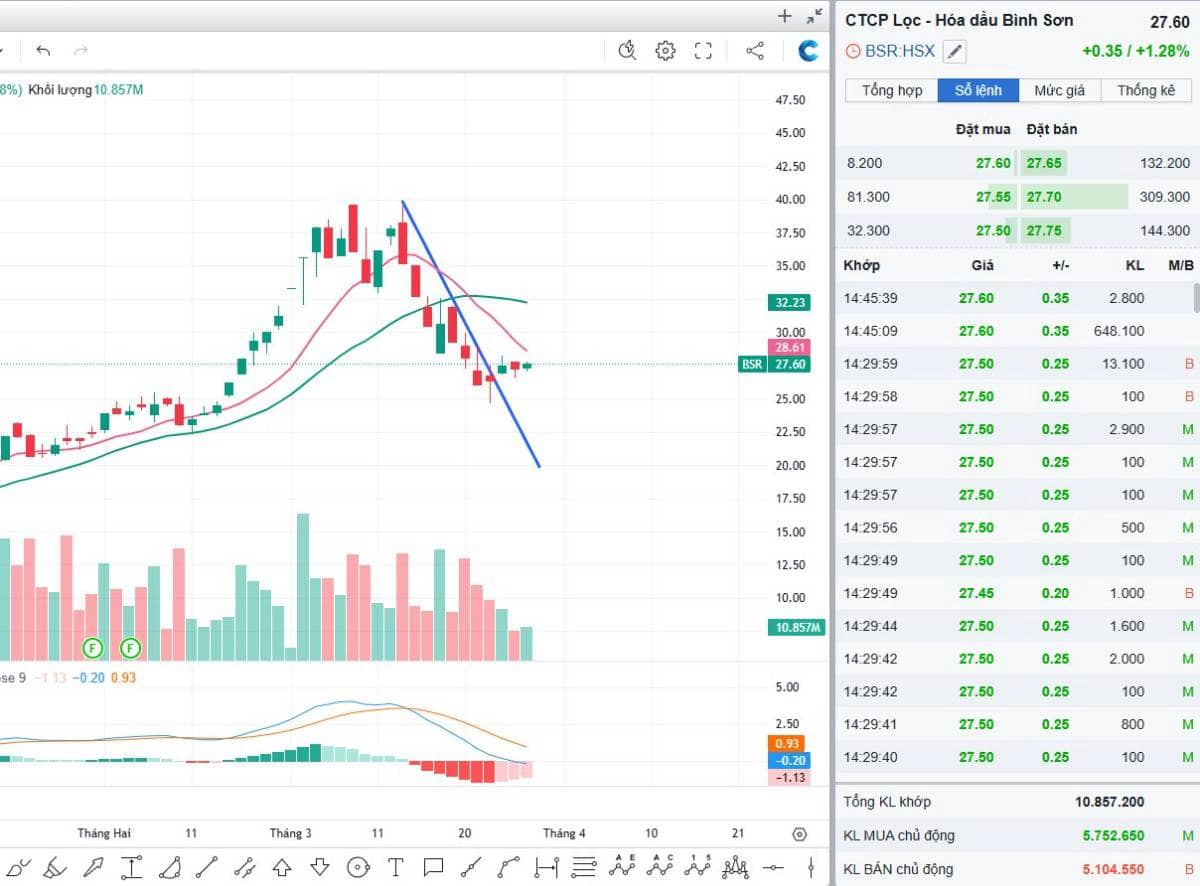Select the arrow down marker tool
Viewport: 1200px width, 886px height.
coord(320,866)
